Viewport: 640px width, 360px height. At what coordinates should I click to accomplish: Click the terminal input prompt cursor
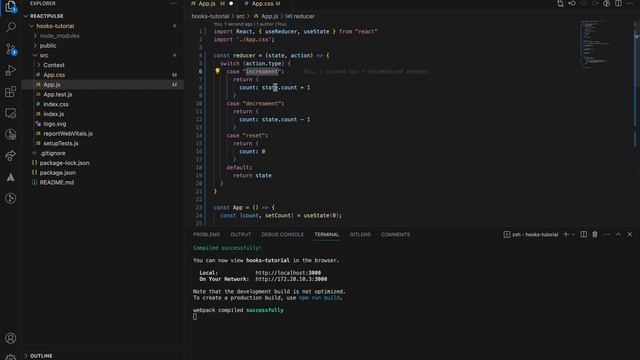195,316
